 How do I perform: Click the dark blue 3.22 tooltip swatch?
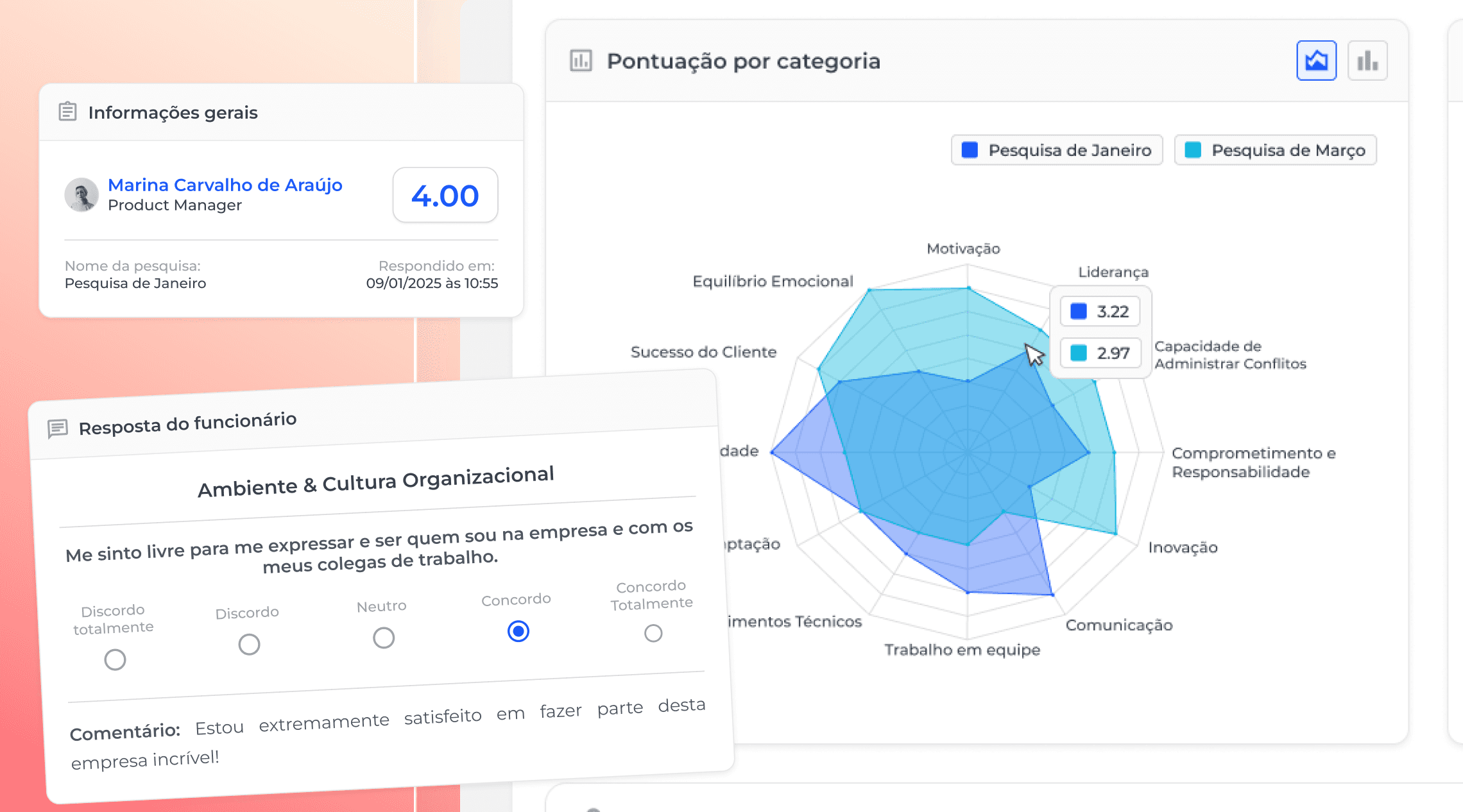pos(1079,312)
